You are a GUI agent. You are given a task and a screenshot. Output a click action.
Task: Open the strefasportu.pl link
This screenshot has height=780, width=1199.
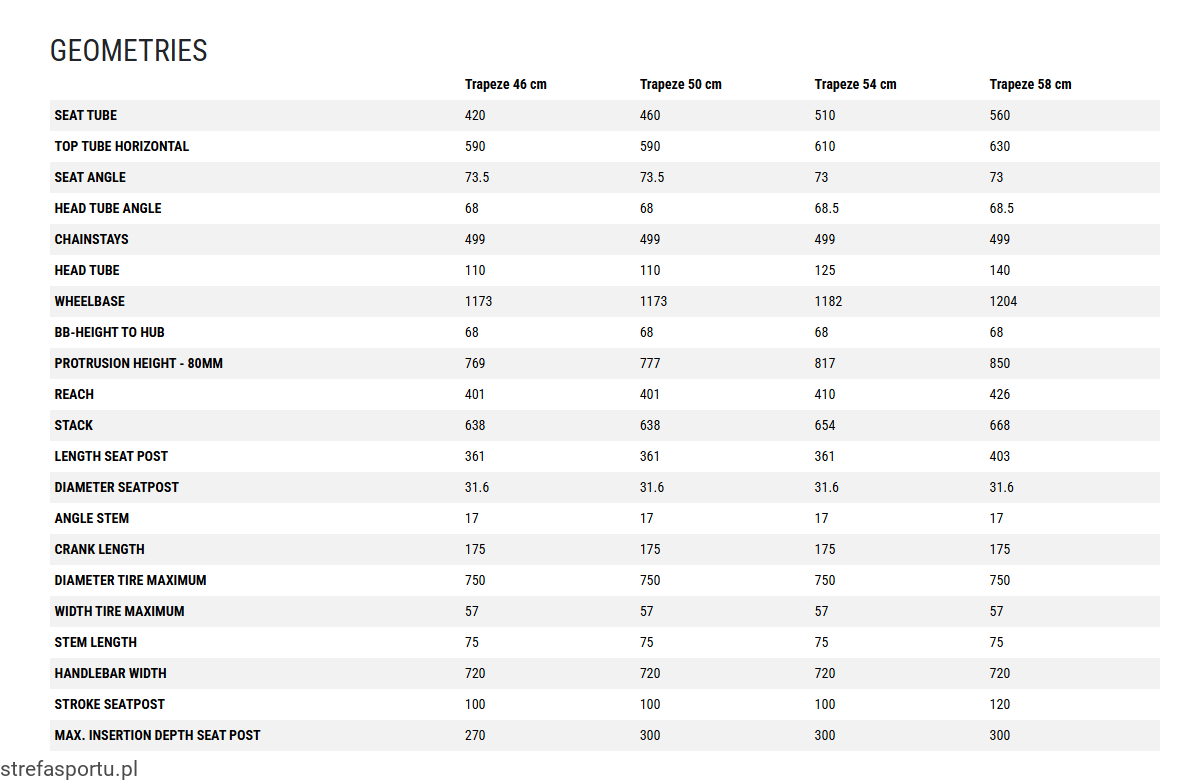(x=69, y=769)
